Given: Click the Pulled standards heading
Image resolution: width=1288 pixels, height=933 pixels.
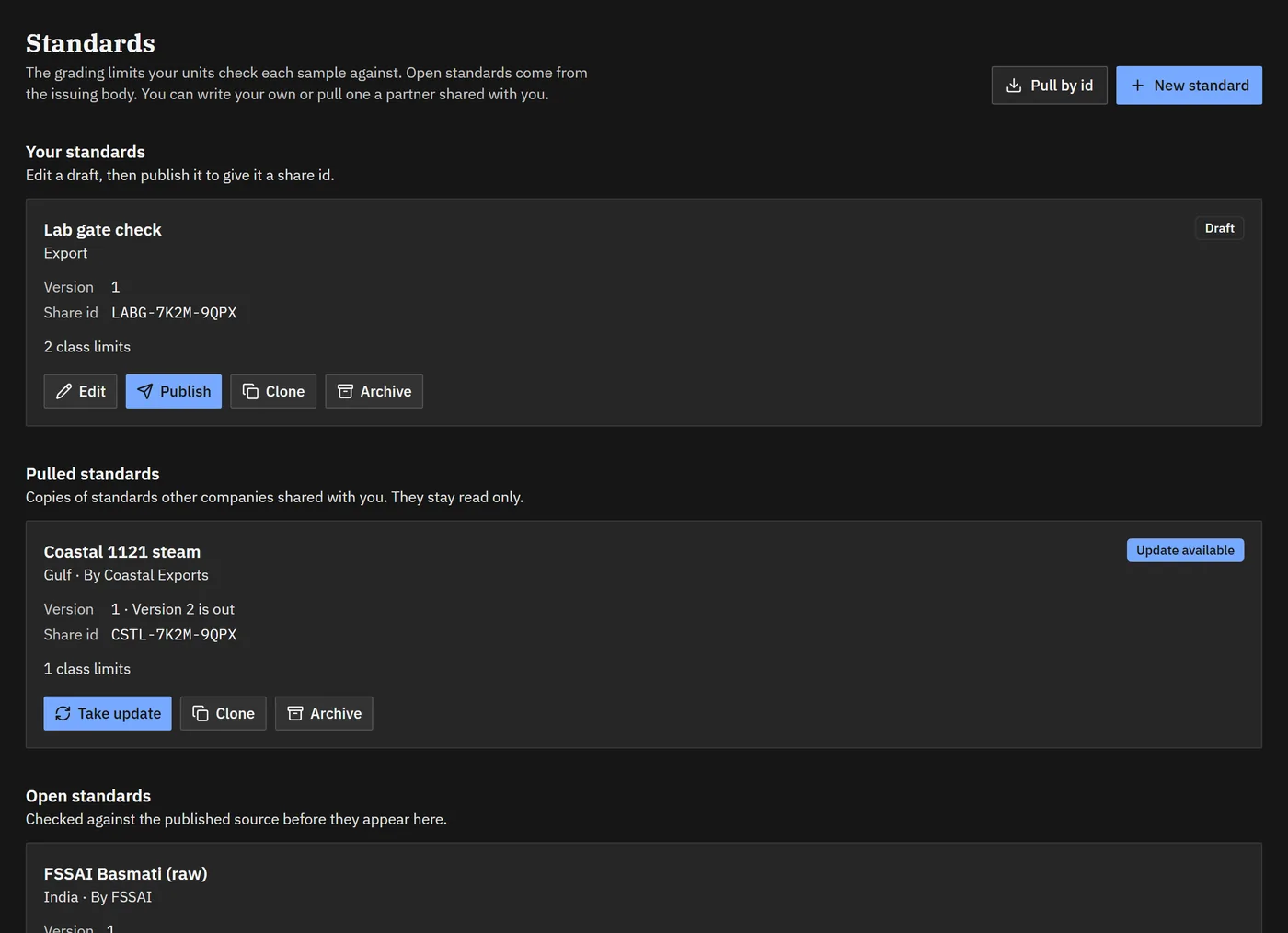Looking at the screenshot, I should [x=93, y=474].
